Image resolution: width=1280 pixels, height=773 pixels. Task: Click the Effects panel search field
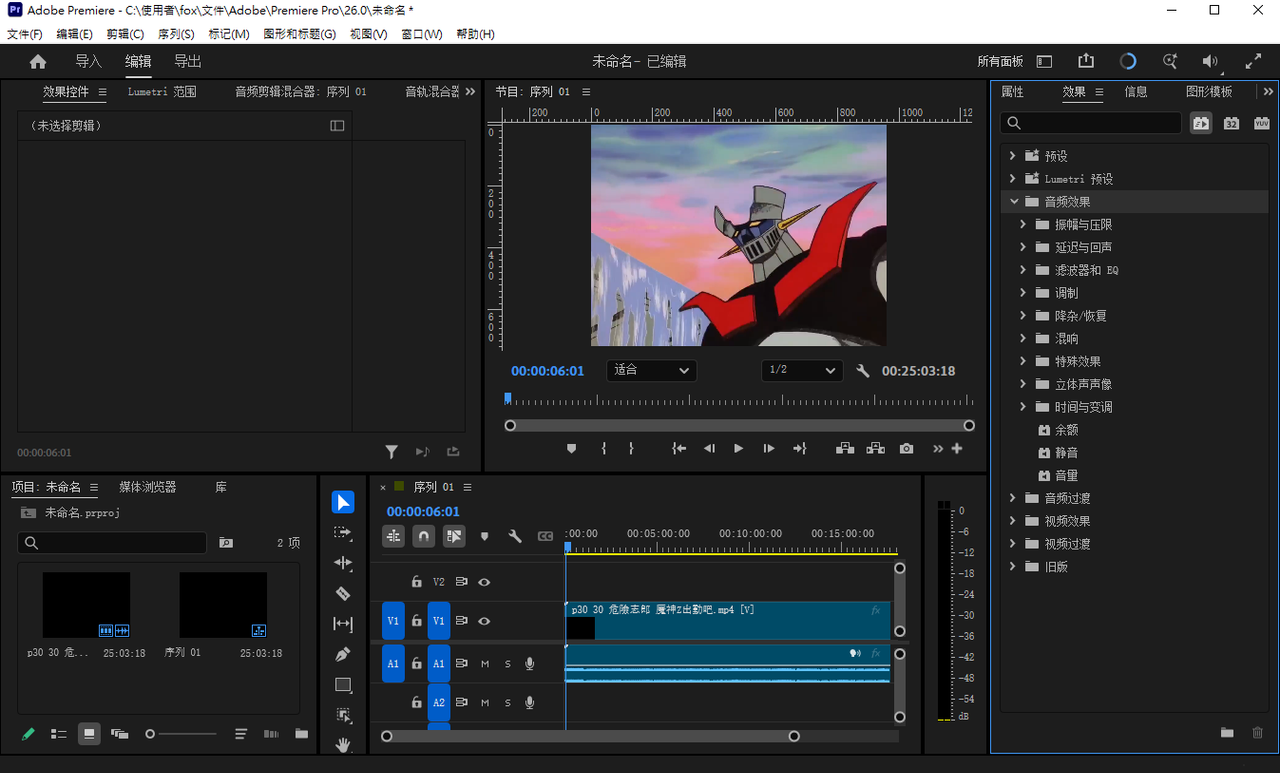1091,123
